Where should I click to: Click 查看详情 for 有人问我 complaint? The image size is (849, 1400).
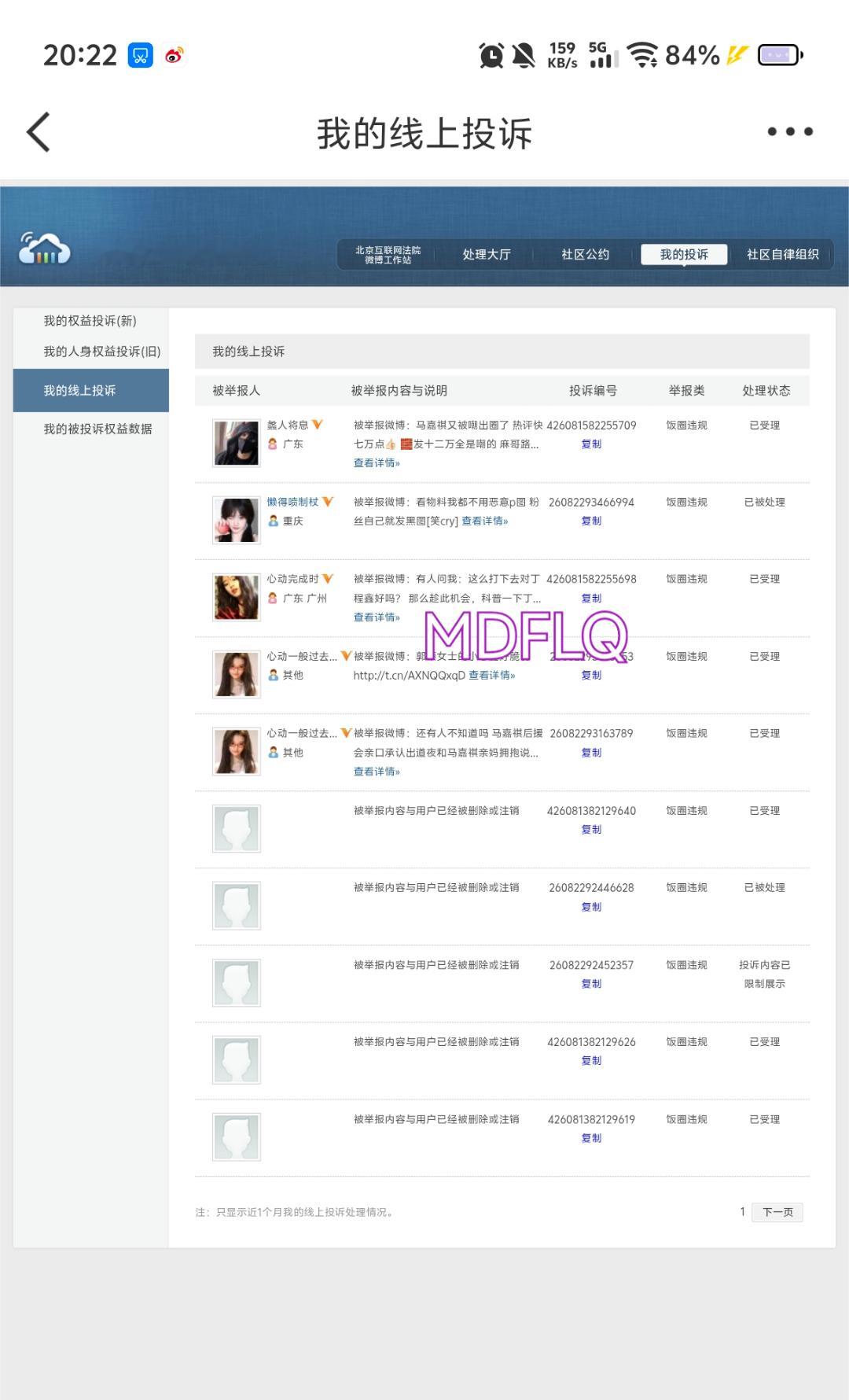(377, 617)
